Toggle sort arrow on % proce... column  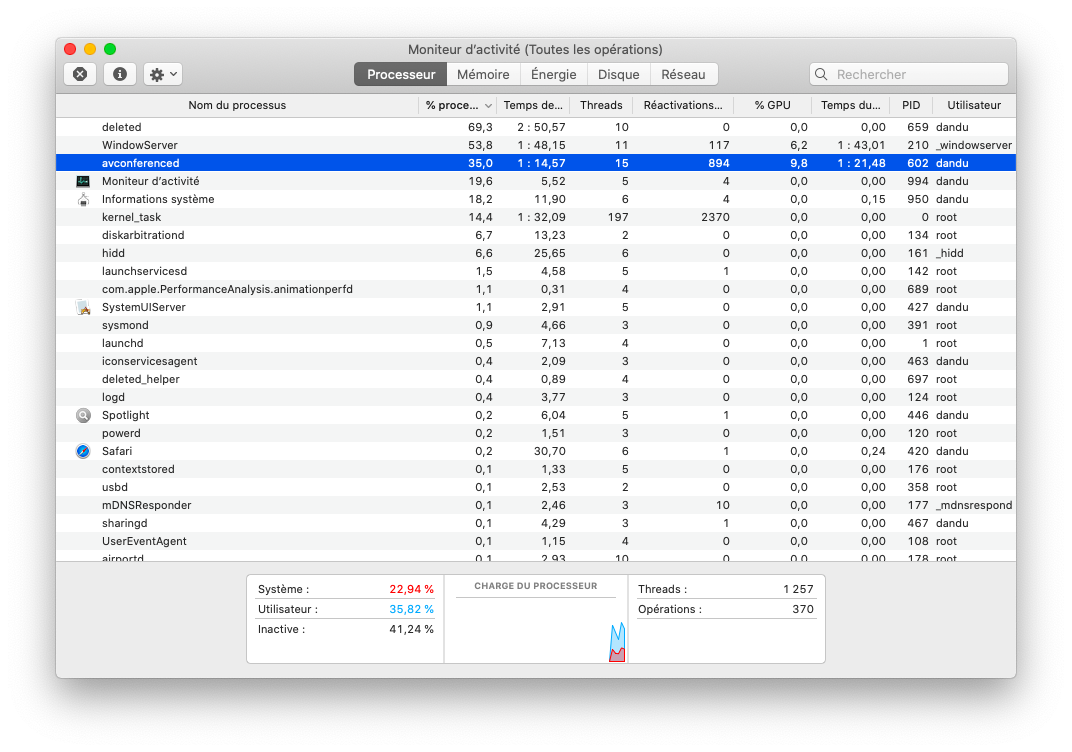coord(488,105)
